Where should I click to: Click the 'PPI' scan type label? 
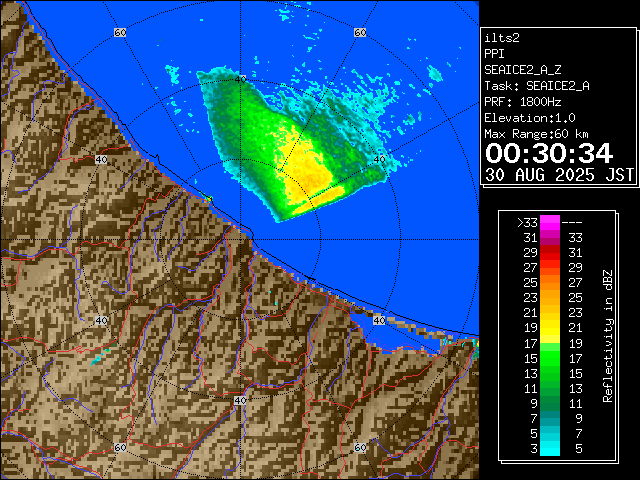click(494, 53)
